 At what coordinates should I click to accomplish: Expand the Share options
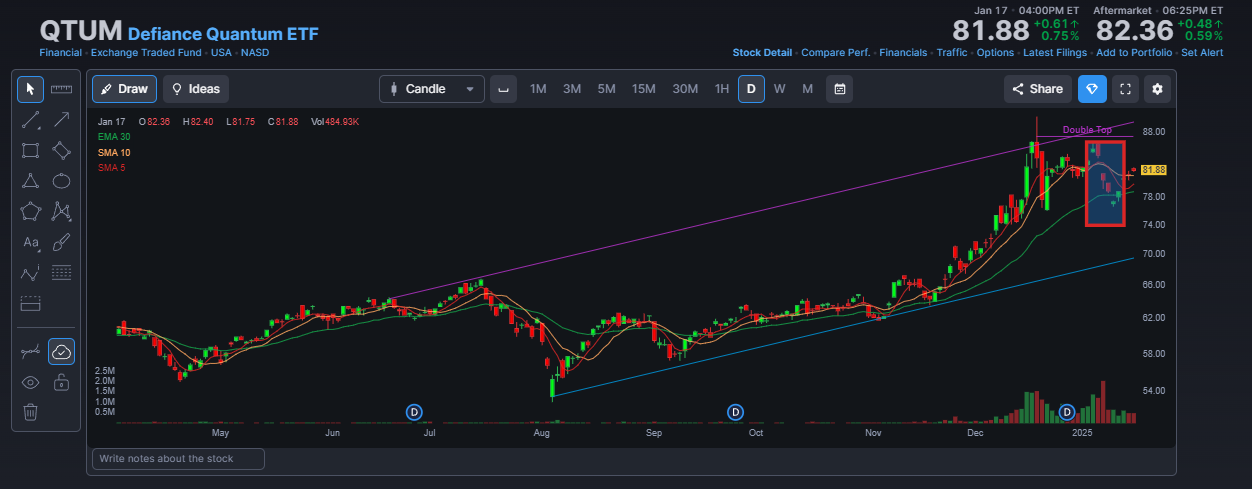click(1038, 89)
